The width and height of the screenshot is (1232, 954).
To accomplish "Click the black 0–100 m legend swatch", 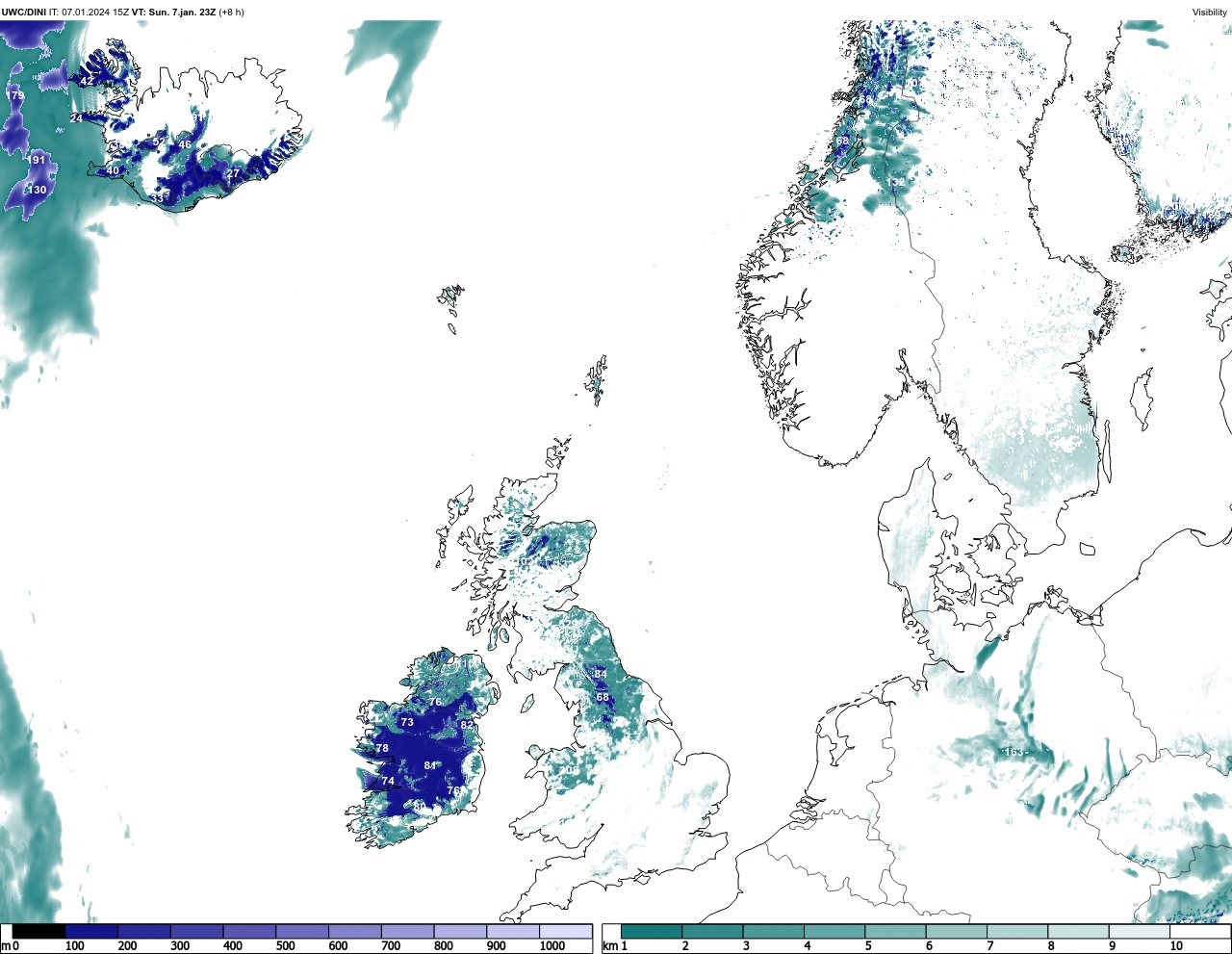I will (38, 931).
